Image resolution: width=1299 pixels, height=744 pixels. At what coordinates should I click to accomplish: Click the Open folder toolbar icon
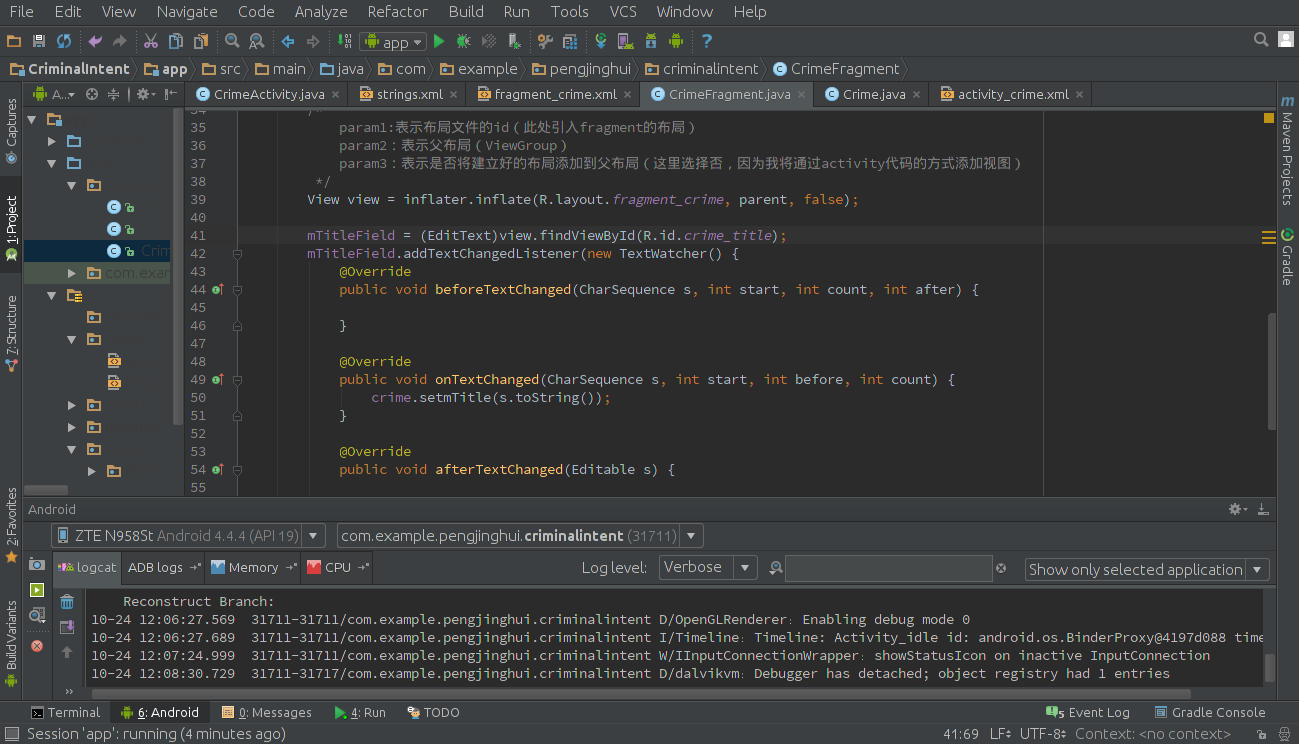coord(13,41)
